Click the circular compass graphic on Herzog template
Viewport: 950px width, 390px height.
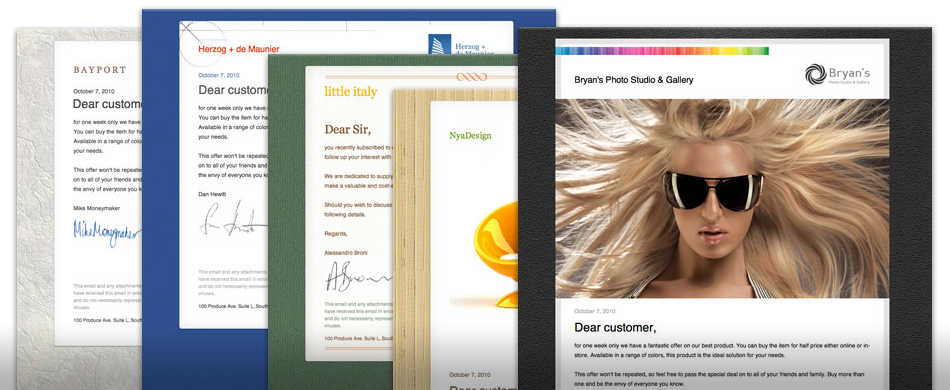click(x=202, y=44)
